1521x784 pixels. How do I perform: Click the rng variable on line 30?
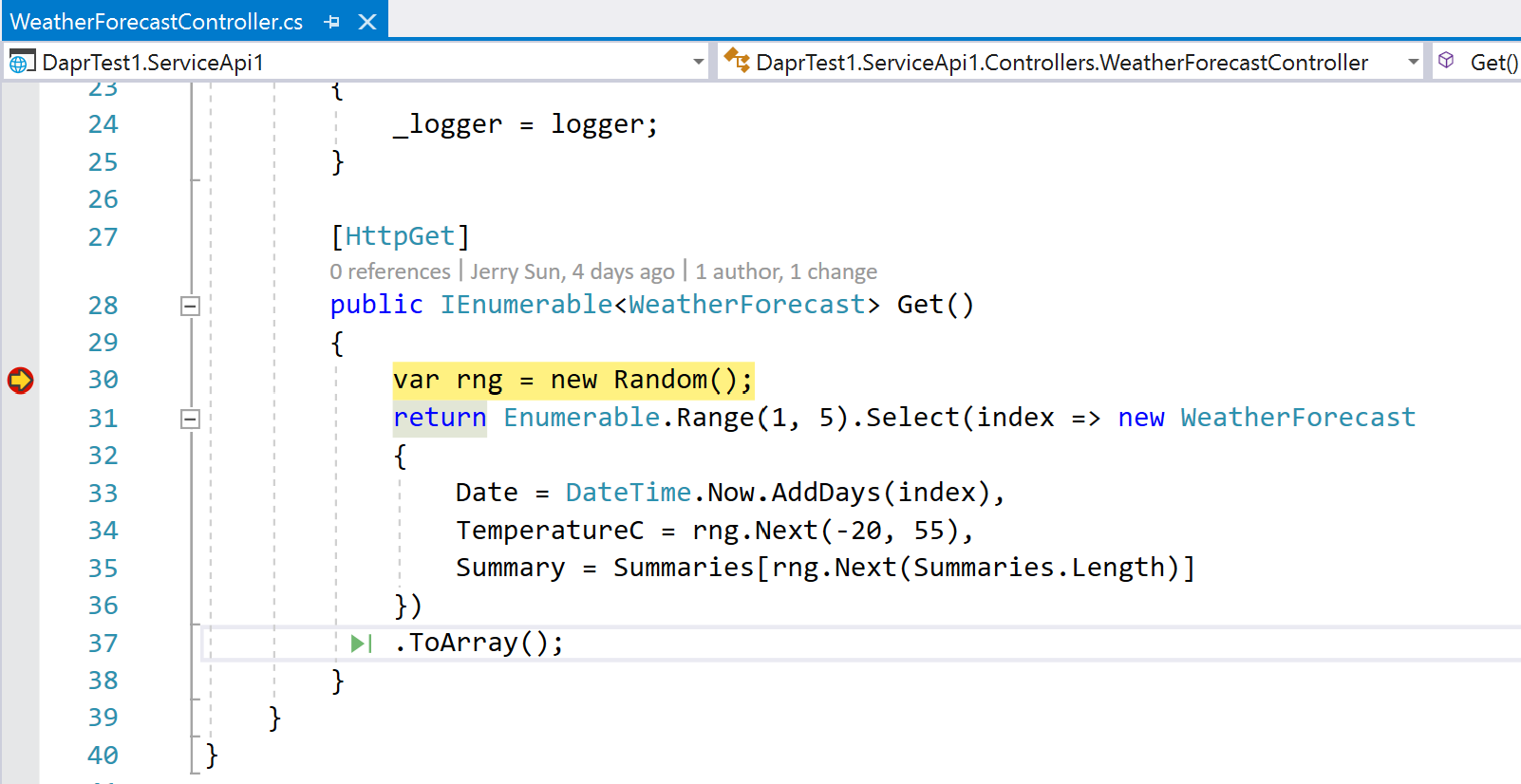pyautogui.click(x=479, y=381)
